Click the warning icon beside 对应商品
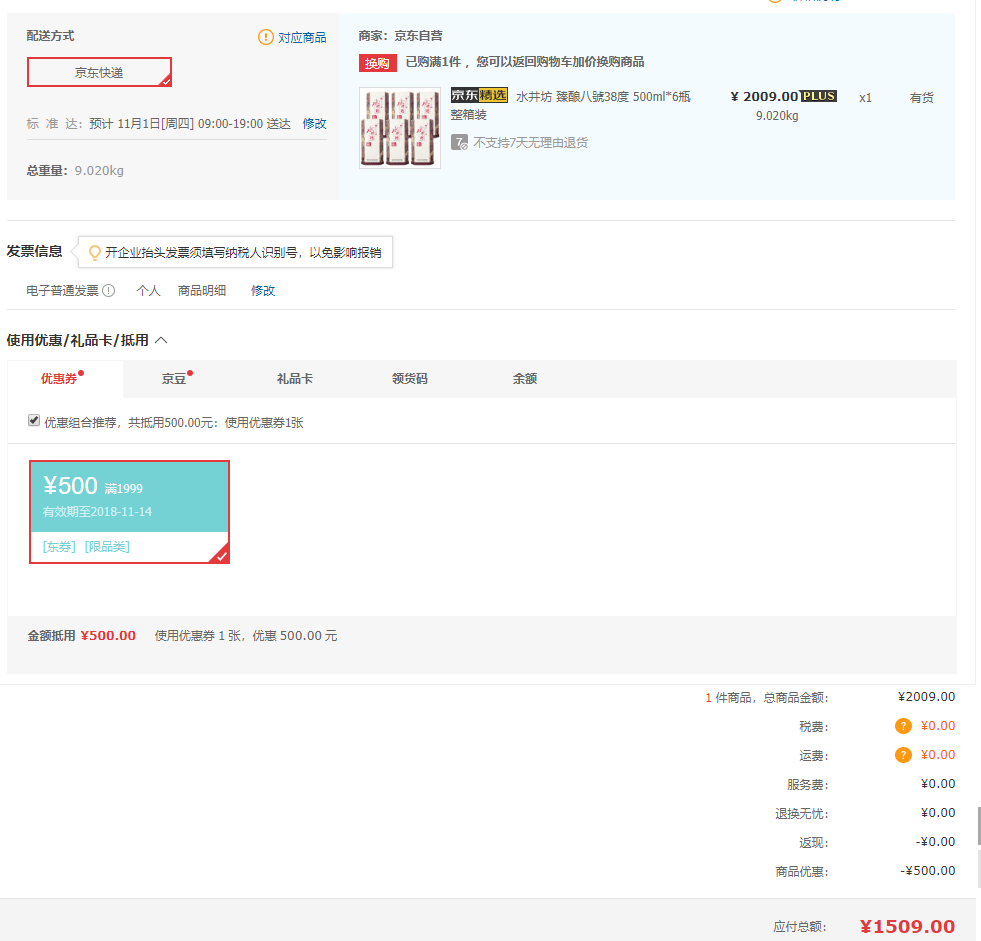 266,37
